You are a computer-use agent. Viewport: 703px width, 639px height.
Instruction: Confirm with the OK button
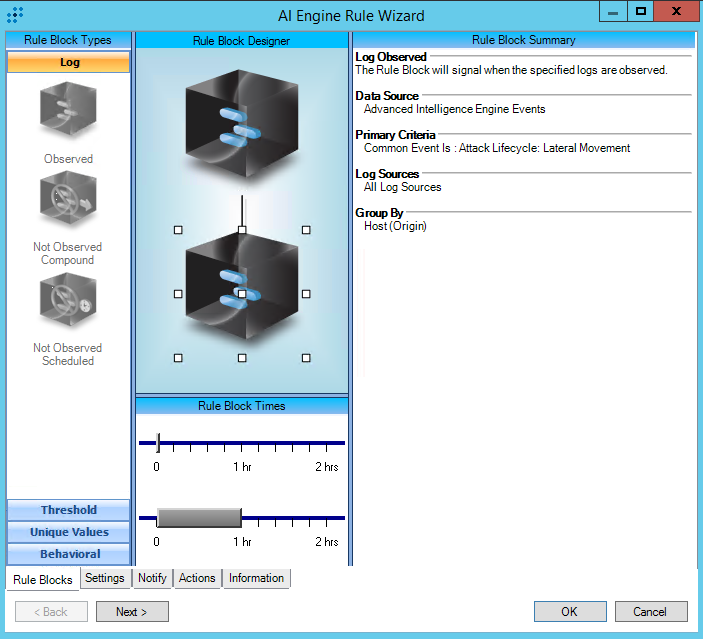(x=569, y=612)
